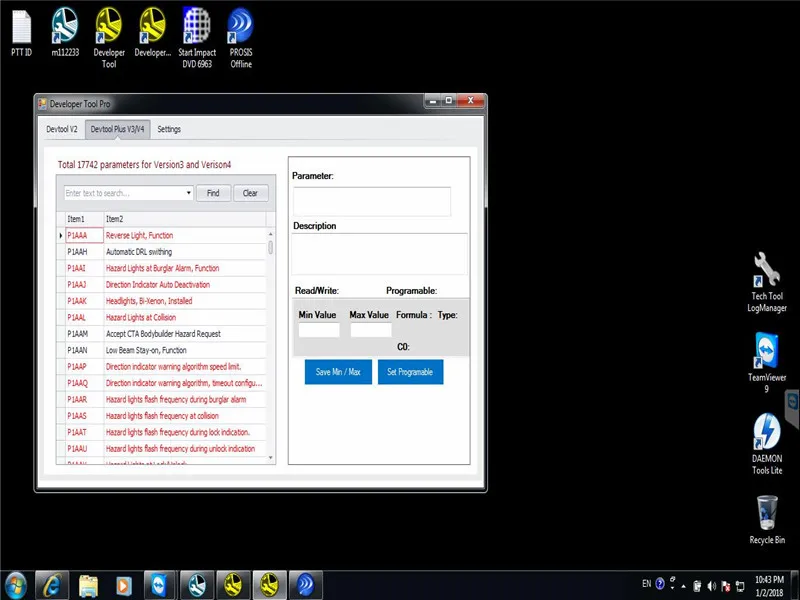
Task: Select the 'Headlights, Bi-Xenon, Installed' row
Action: coord(162,301)
